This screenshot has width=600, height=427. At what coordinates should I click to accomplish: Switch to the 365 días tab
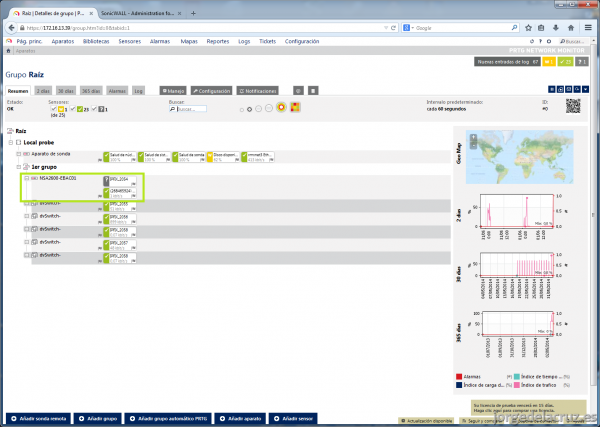91,91
